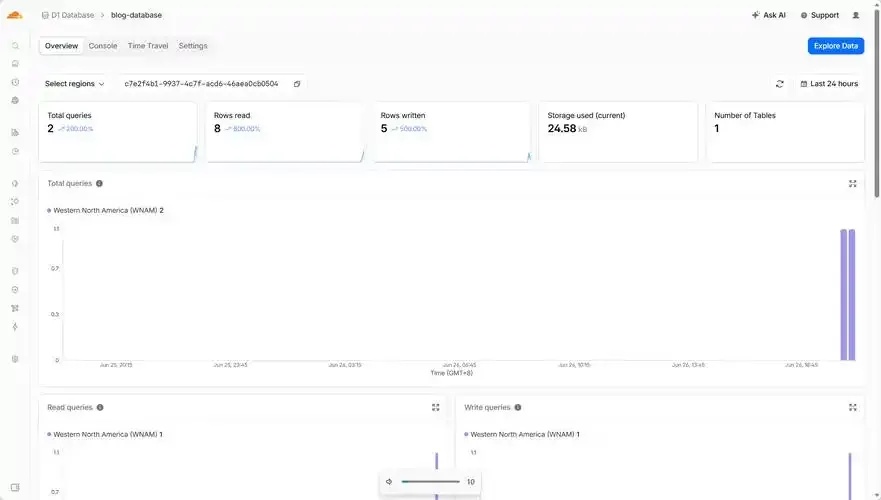Open the Last 24 hours time range
881x500 pixels.
click(829, 84)
